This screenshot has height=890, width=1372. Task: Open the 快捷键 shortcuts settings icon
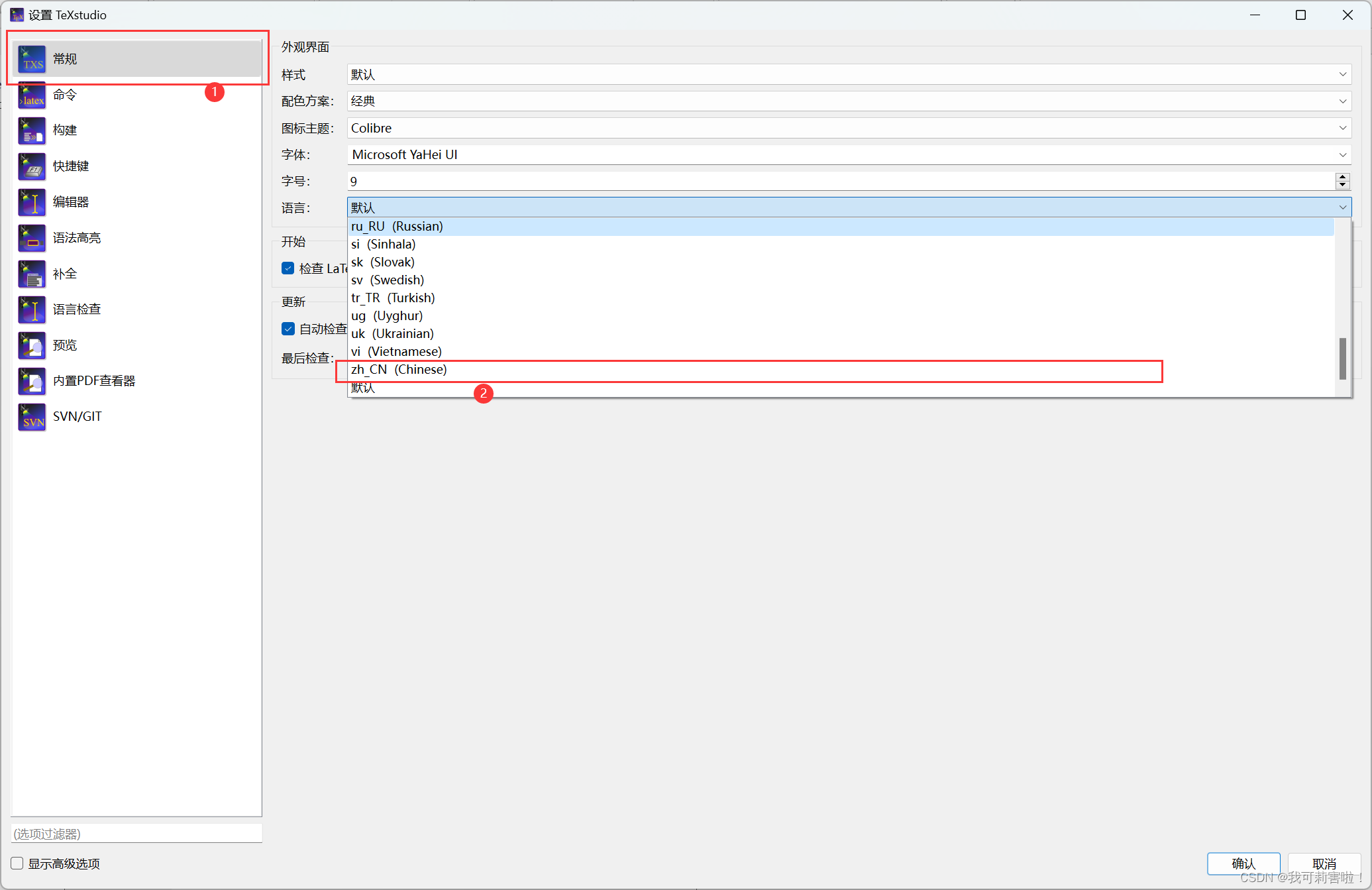click(32, 166)
